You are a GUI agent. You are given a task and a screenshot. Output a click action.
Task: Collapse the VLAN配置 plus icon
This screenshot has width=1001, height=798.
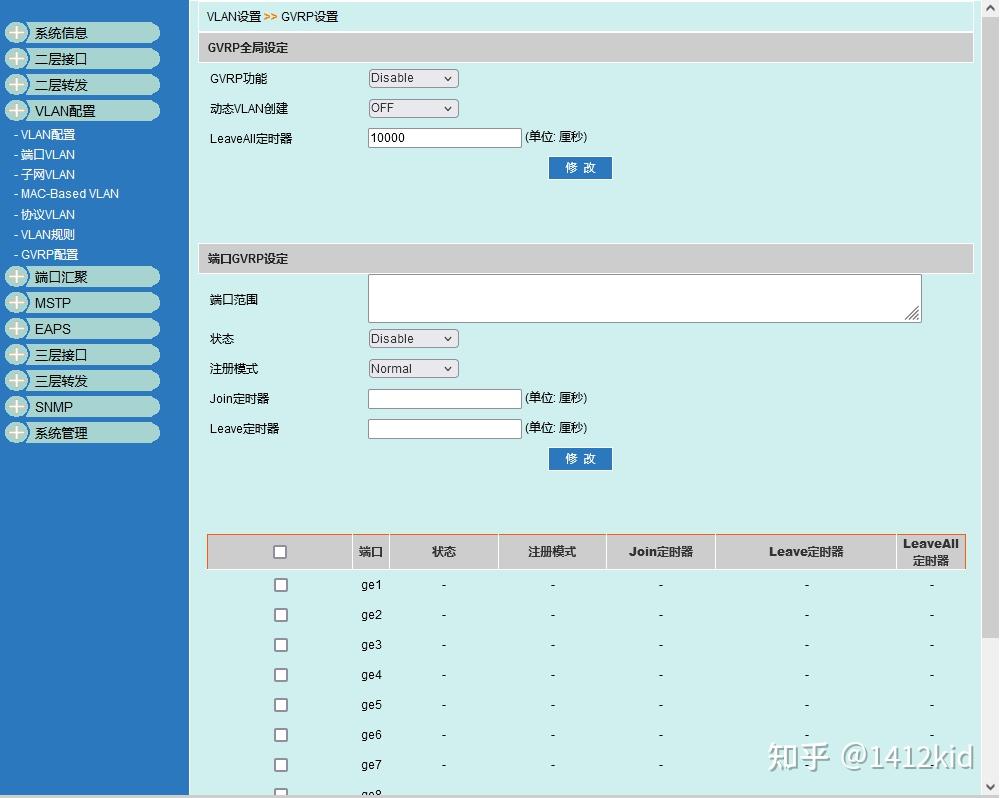click(17, 110)
